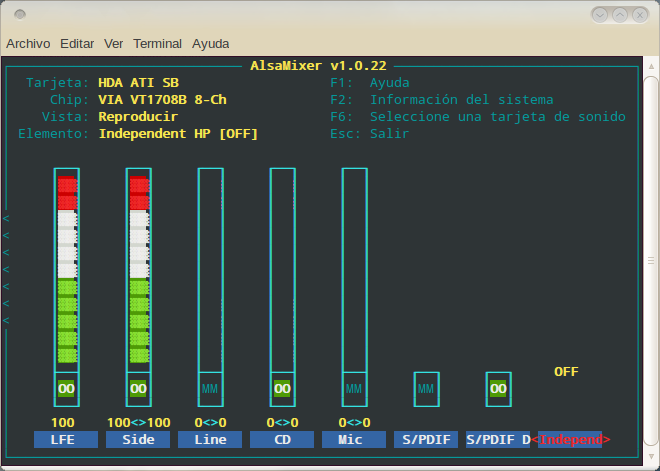Select the Side channel label
This screenshot has height=471, width=660.
(138, 439)
